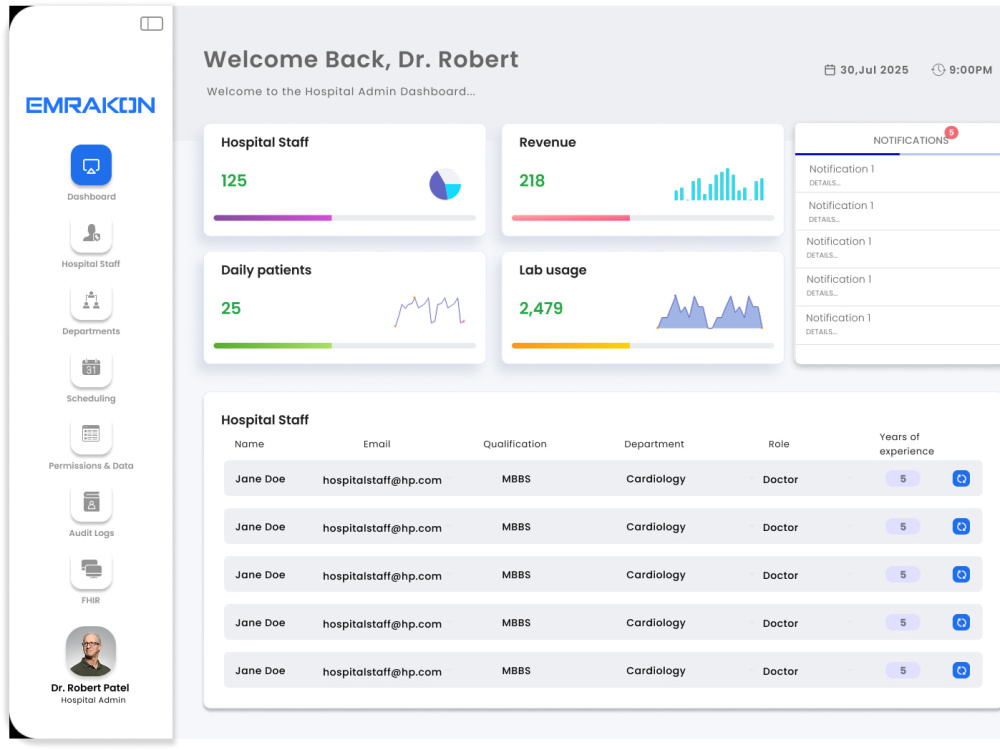Open the Permissions & Data icon

pos(91,435)
